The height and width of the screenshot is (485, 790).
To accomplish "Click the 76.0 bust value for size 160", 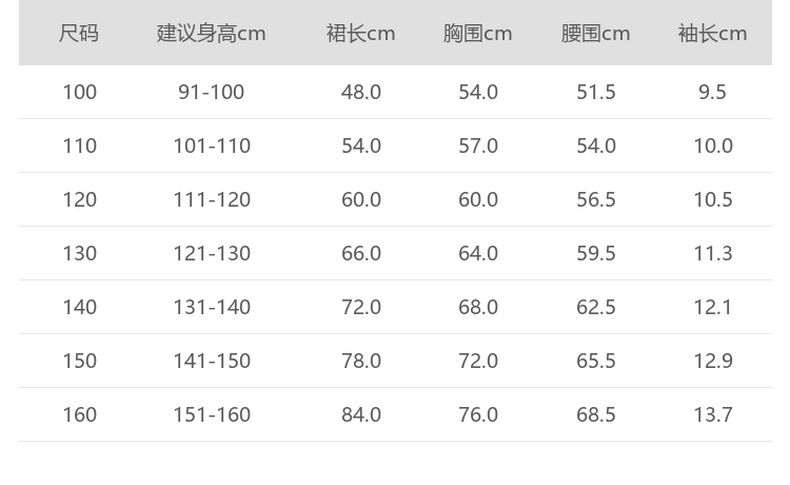I will tap(478, 414).
